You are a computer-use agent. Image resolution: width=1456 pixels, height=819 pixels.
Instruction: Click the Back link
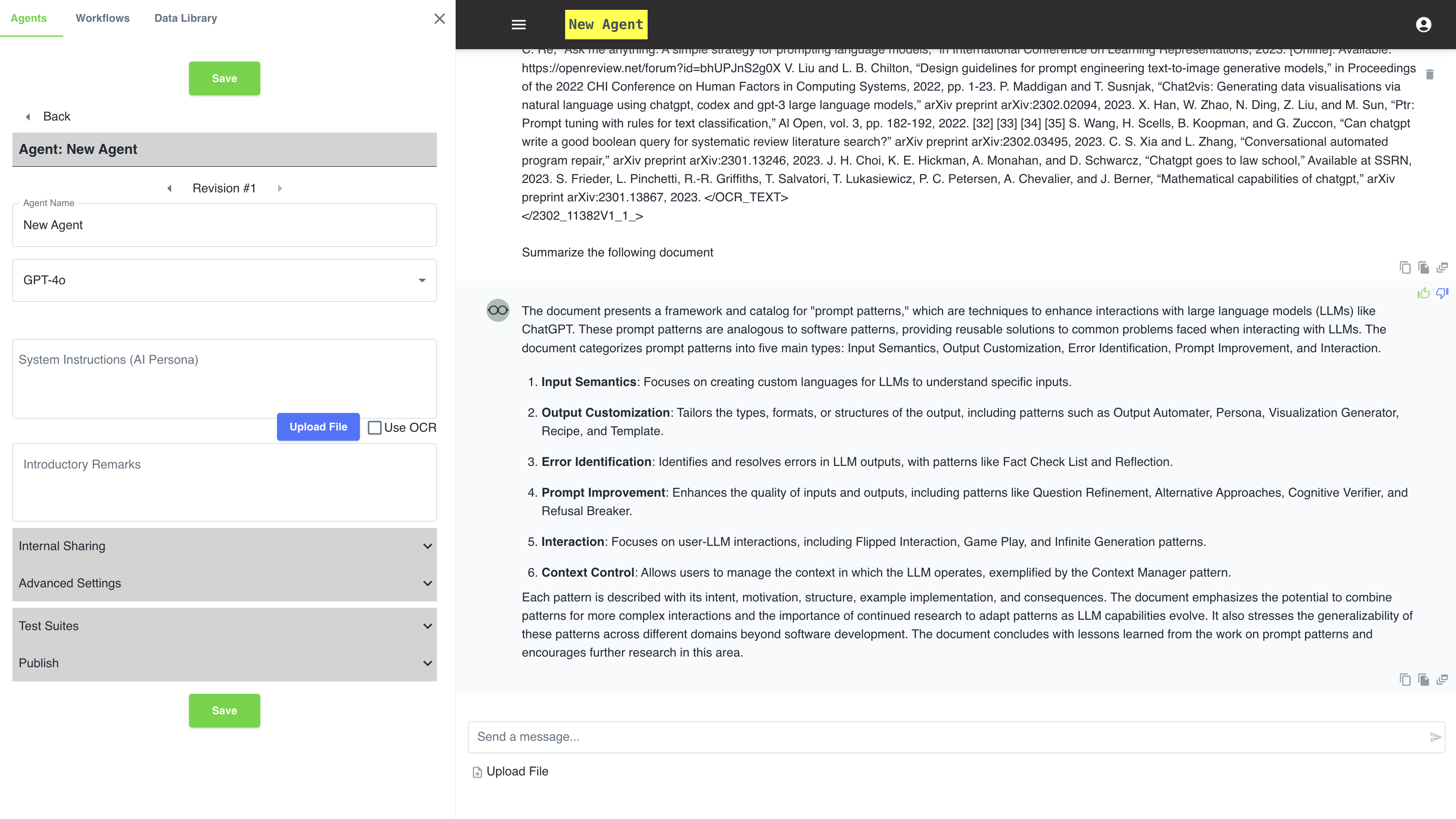[56, 116]
